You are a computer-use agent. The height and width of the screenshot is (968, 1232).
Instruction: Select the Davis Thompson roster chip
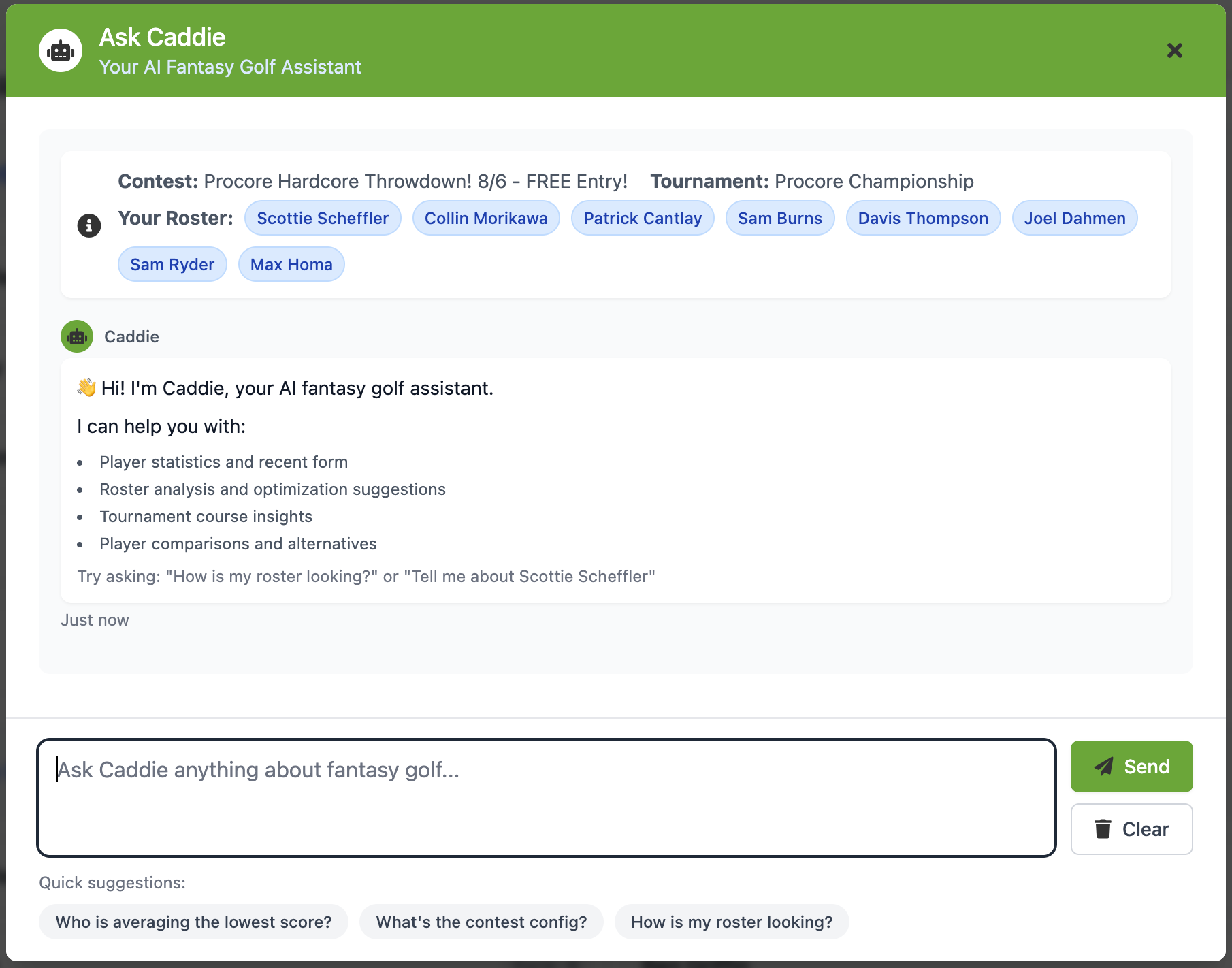click(x=923, y=218)
